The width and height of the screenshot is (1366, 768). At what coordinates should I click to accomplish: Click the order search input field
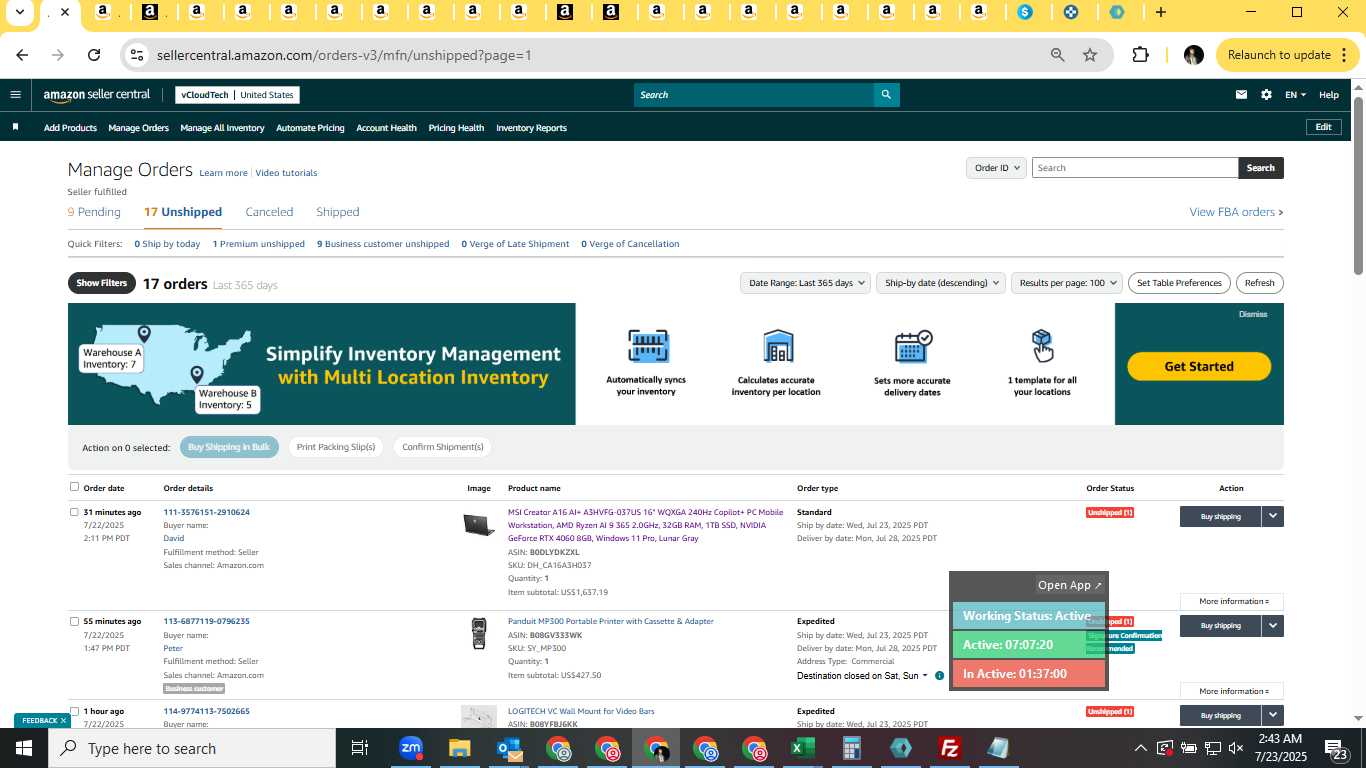click(1135, 168)
